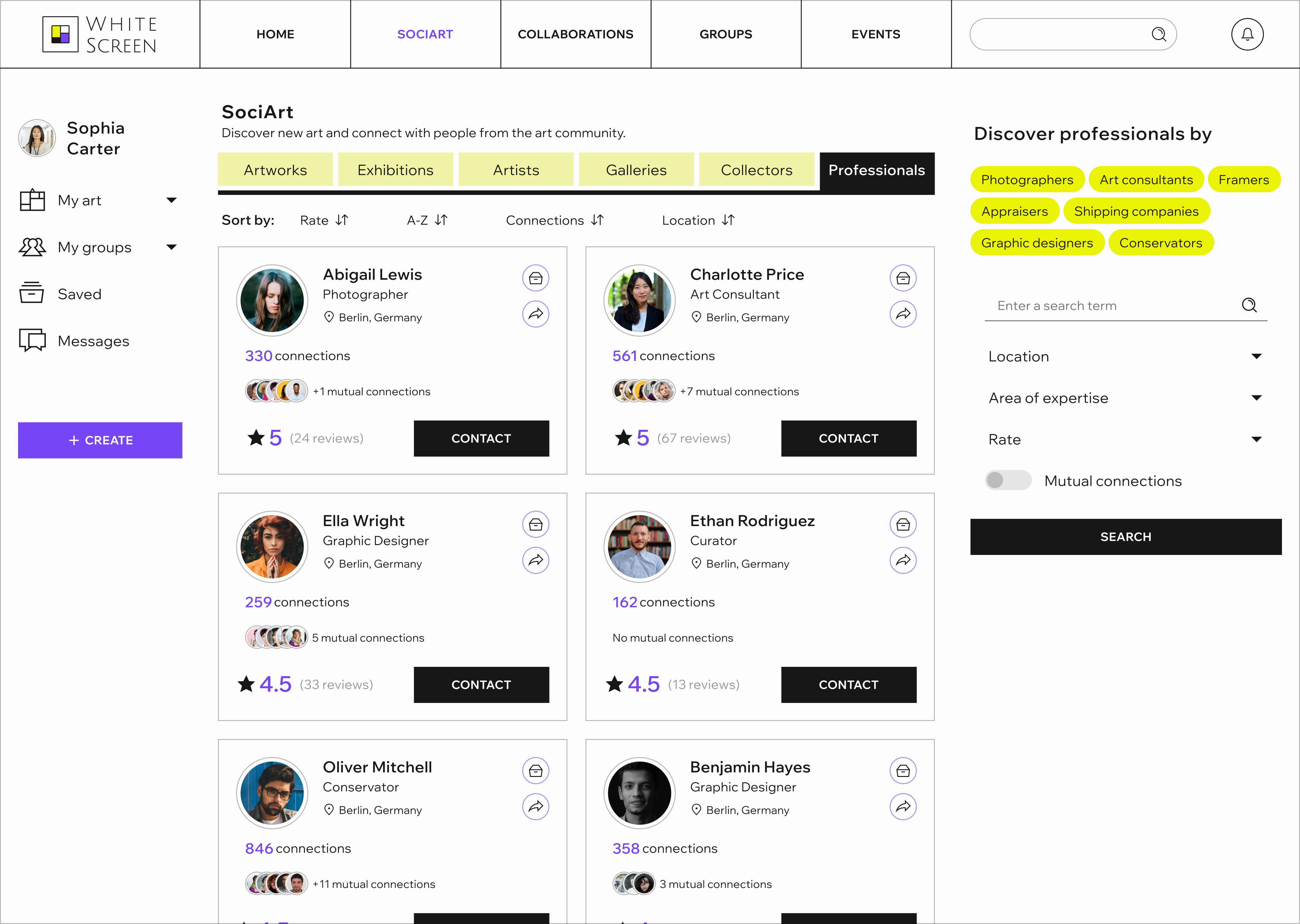The width and height of the screenshot is (1300, 924).
Task: Click the top header search magnifier icon
Action: (1158, 35)
